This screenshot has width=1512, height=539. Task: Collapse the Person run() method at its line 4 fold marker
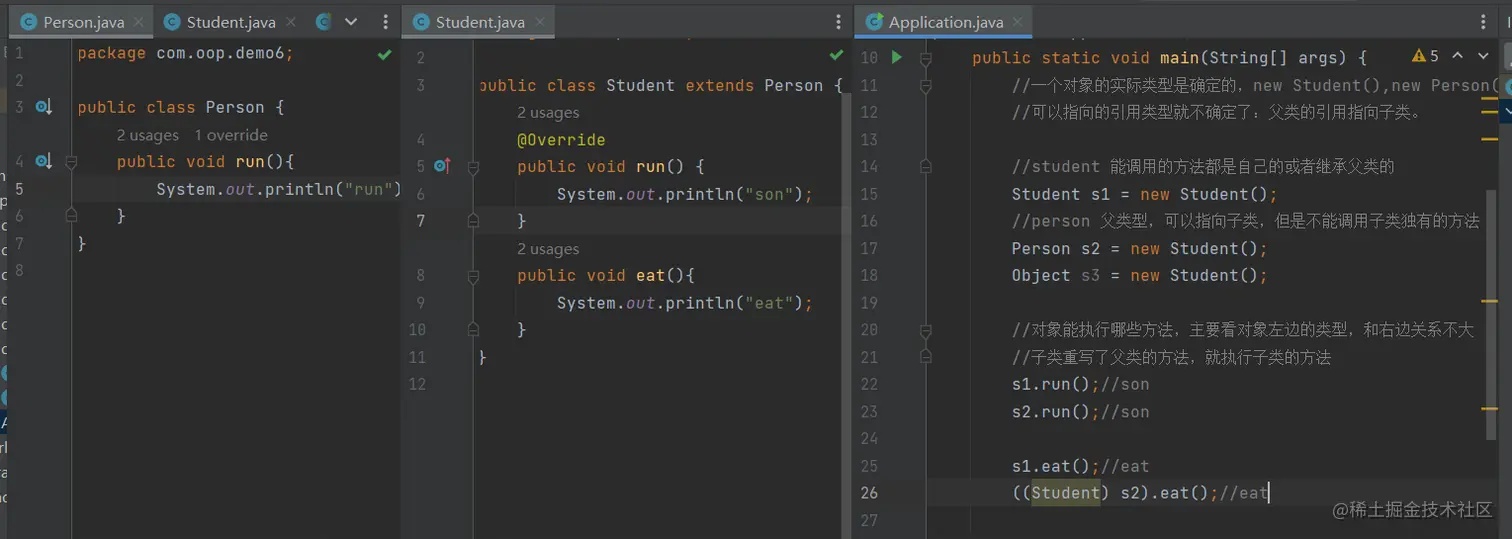(71, 161)
